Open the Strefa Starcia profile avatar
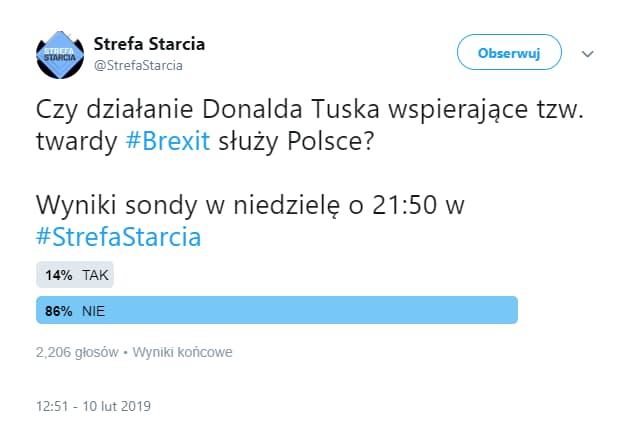This screenshot has height=425, width=631. click(x=60, y=55)
